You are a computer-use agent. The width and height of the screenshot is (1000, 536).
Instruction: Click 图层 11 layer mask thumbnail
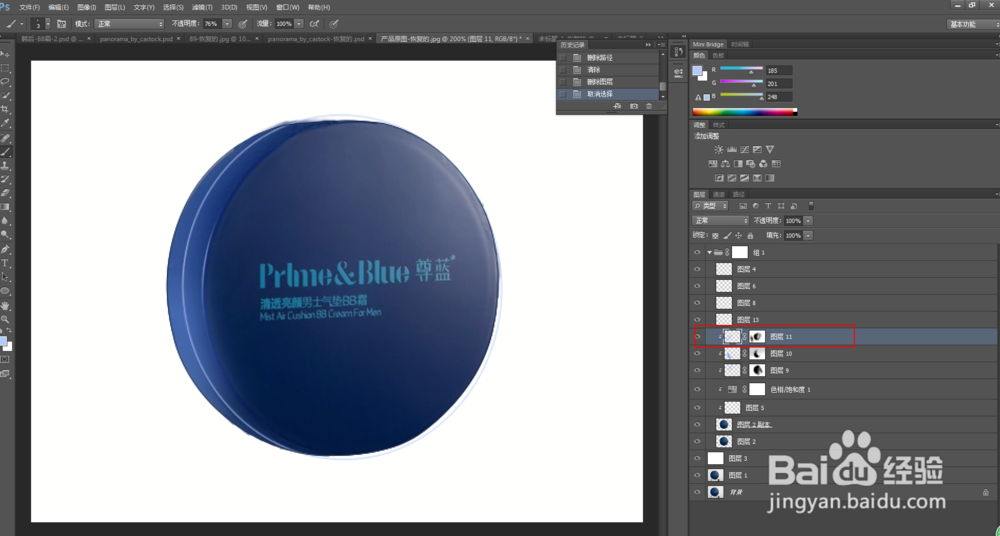click(757, 336)
